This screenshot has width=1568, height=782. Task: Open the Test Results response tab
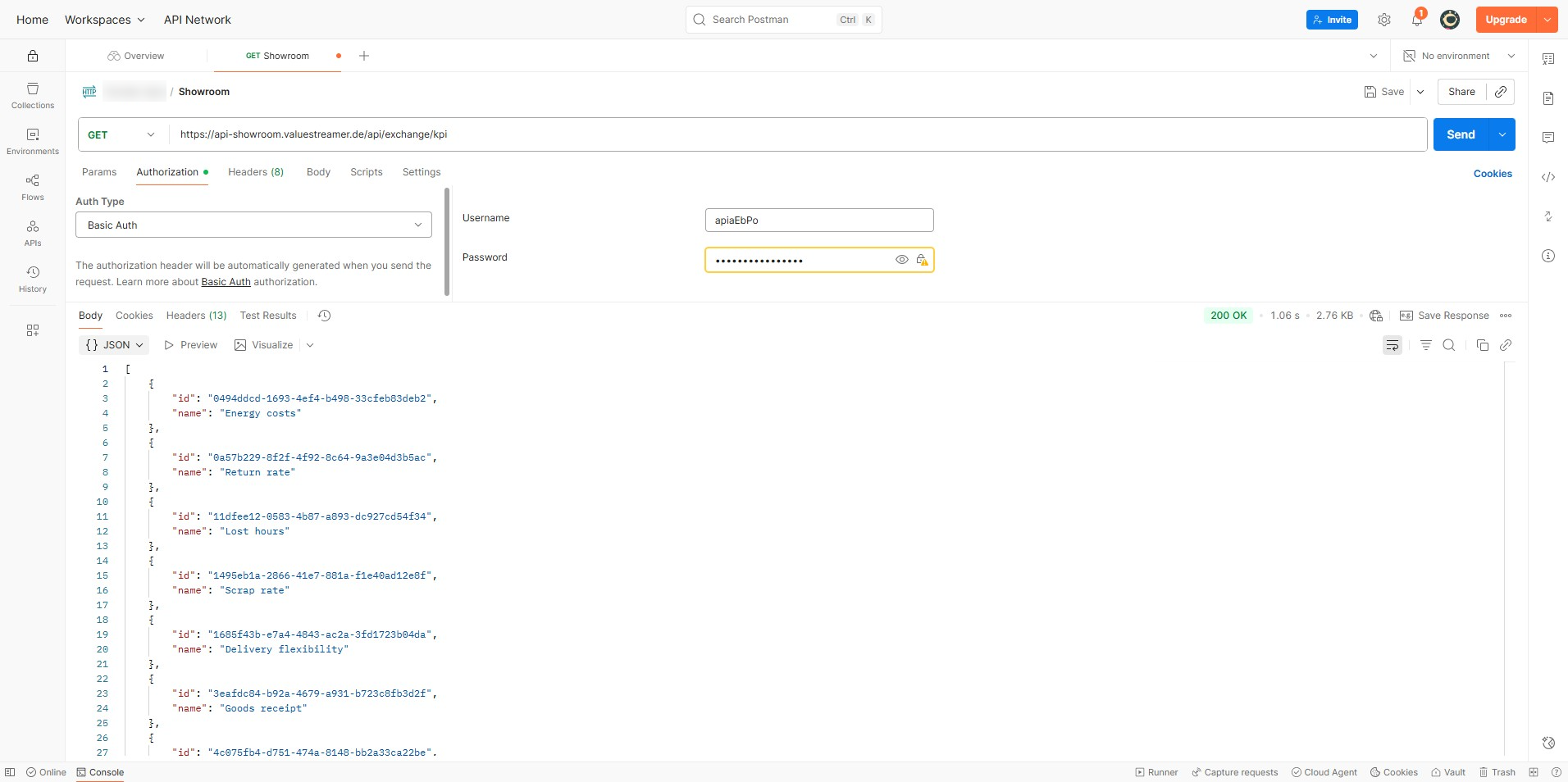(x=268, y=316)
